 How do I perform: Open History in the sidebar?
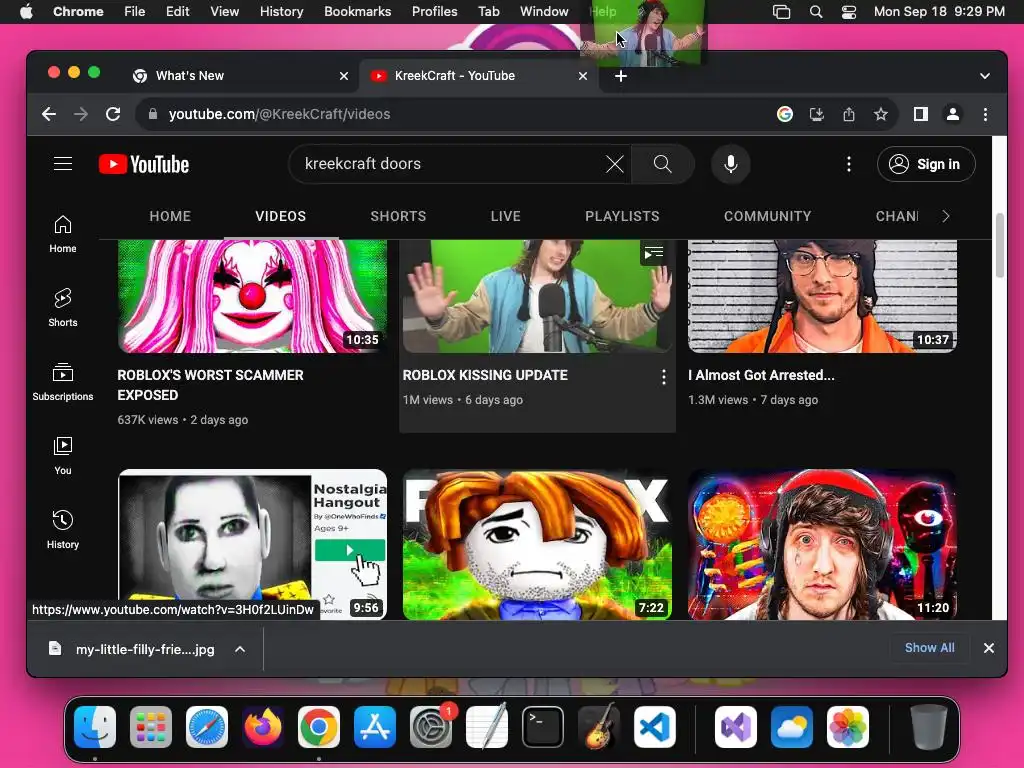63,530
